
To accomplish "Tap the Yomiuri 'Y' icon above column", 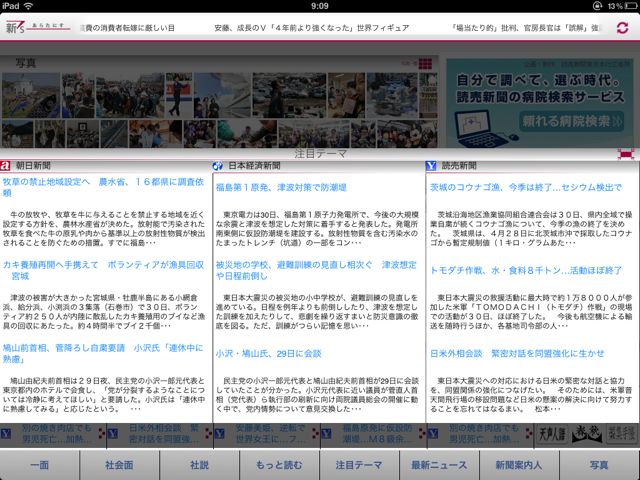I will [431, 165].
